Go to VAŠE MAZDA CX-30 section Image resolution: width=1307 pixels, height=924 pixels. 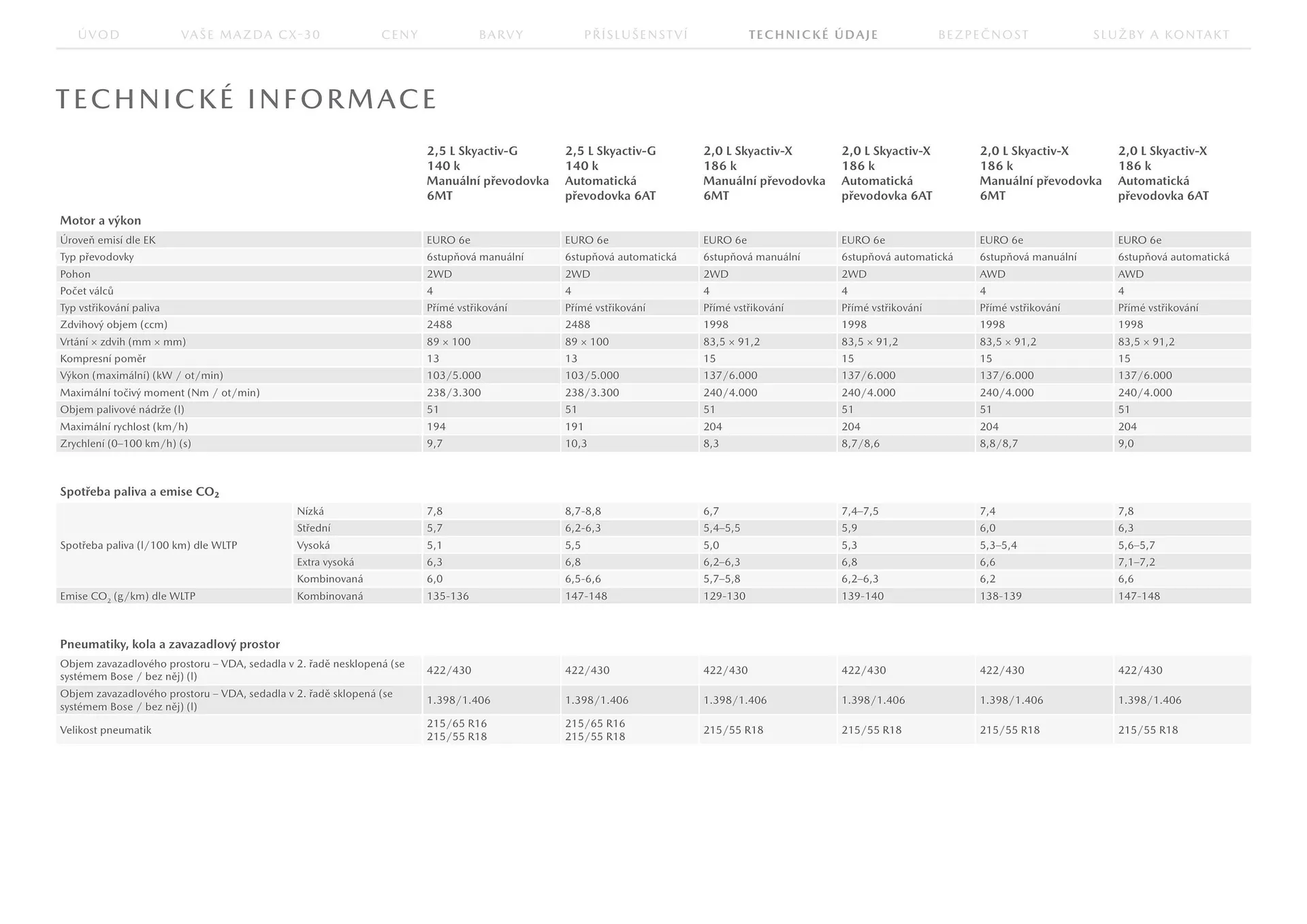(x=251, y=35)
